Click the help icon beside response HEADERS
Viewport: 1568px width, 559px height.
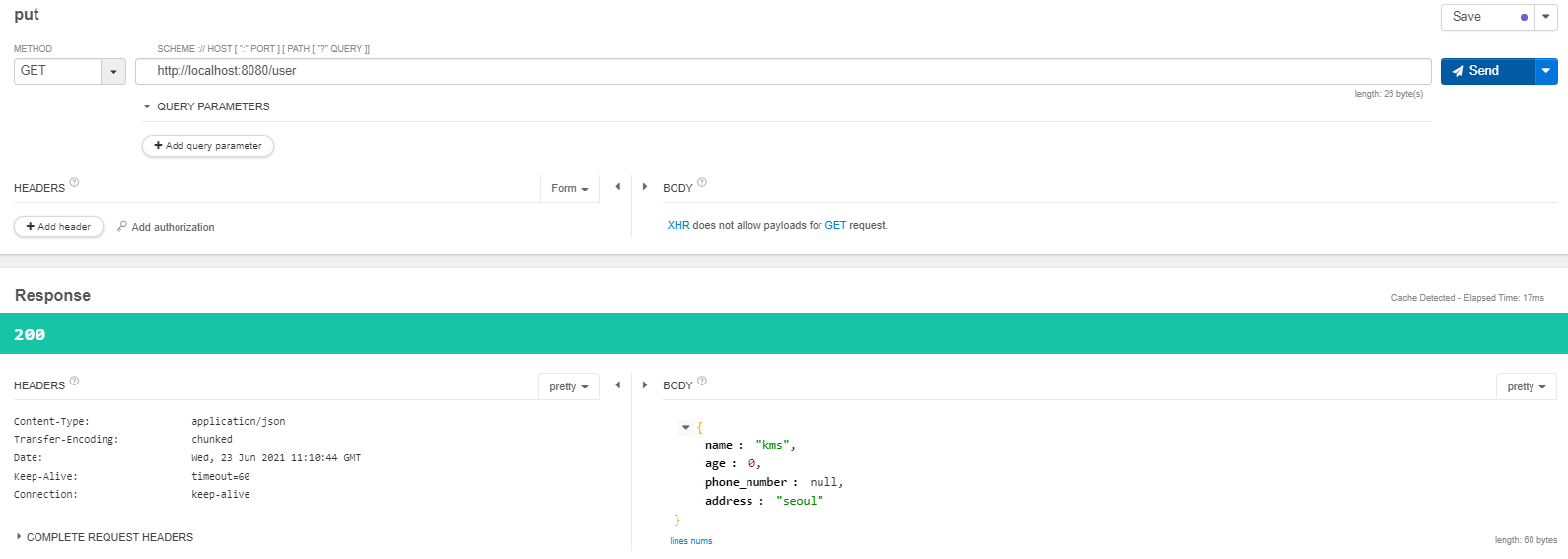(74, 381)
